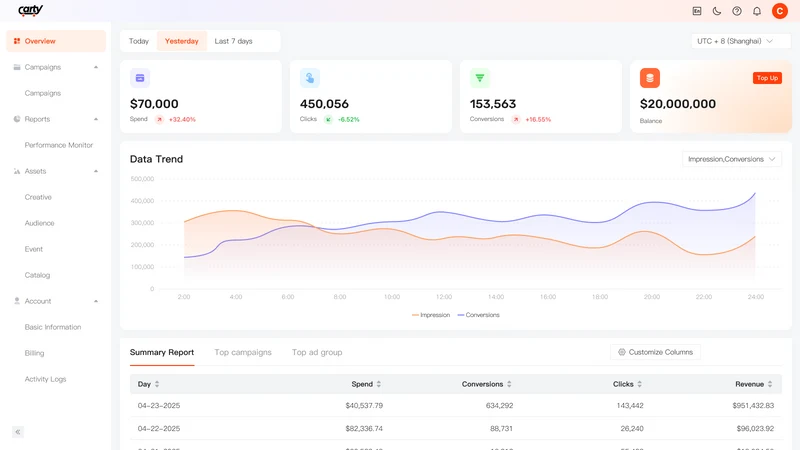Open the user avatar C menu
Screen dimensions: 800x450
tap(780, 11)
